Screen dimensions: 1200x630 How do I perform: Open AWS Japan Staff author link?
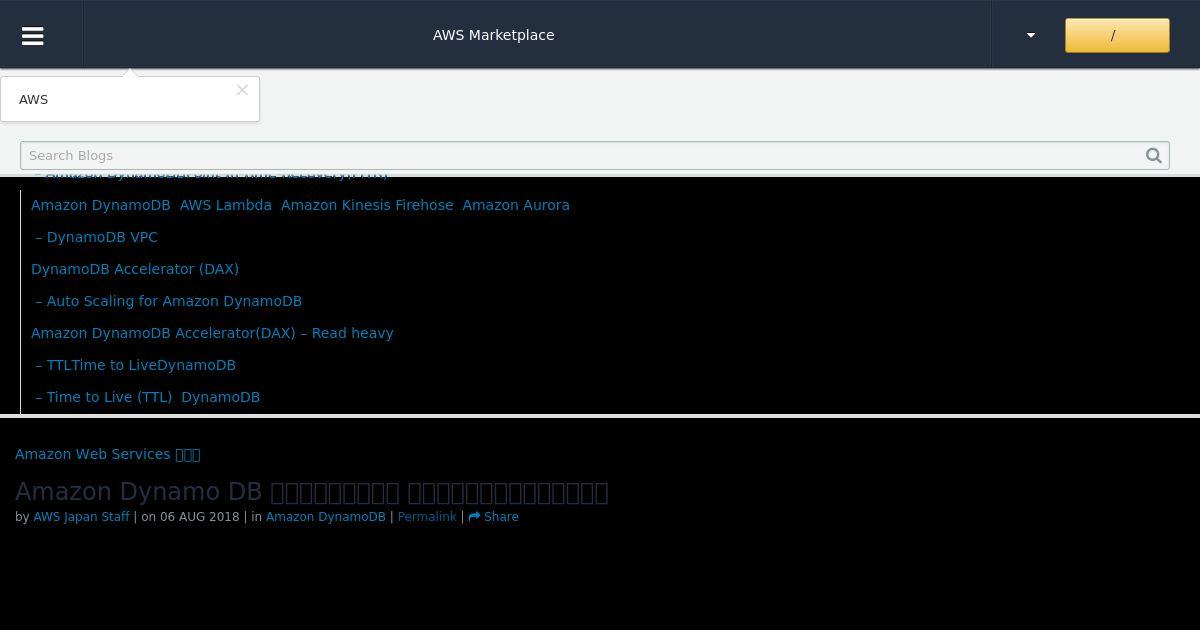pyautogui.click(x=81, y=517)
